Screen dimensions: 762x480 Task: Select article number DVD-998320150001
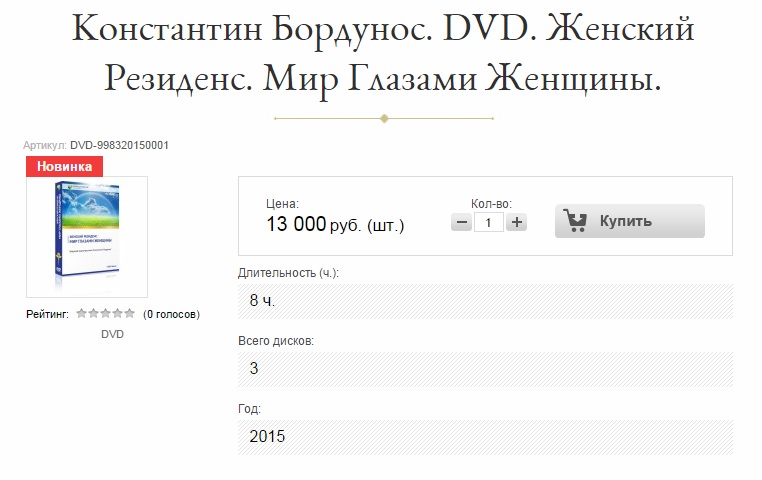119,145
